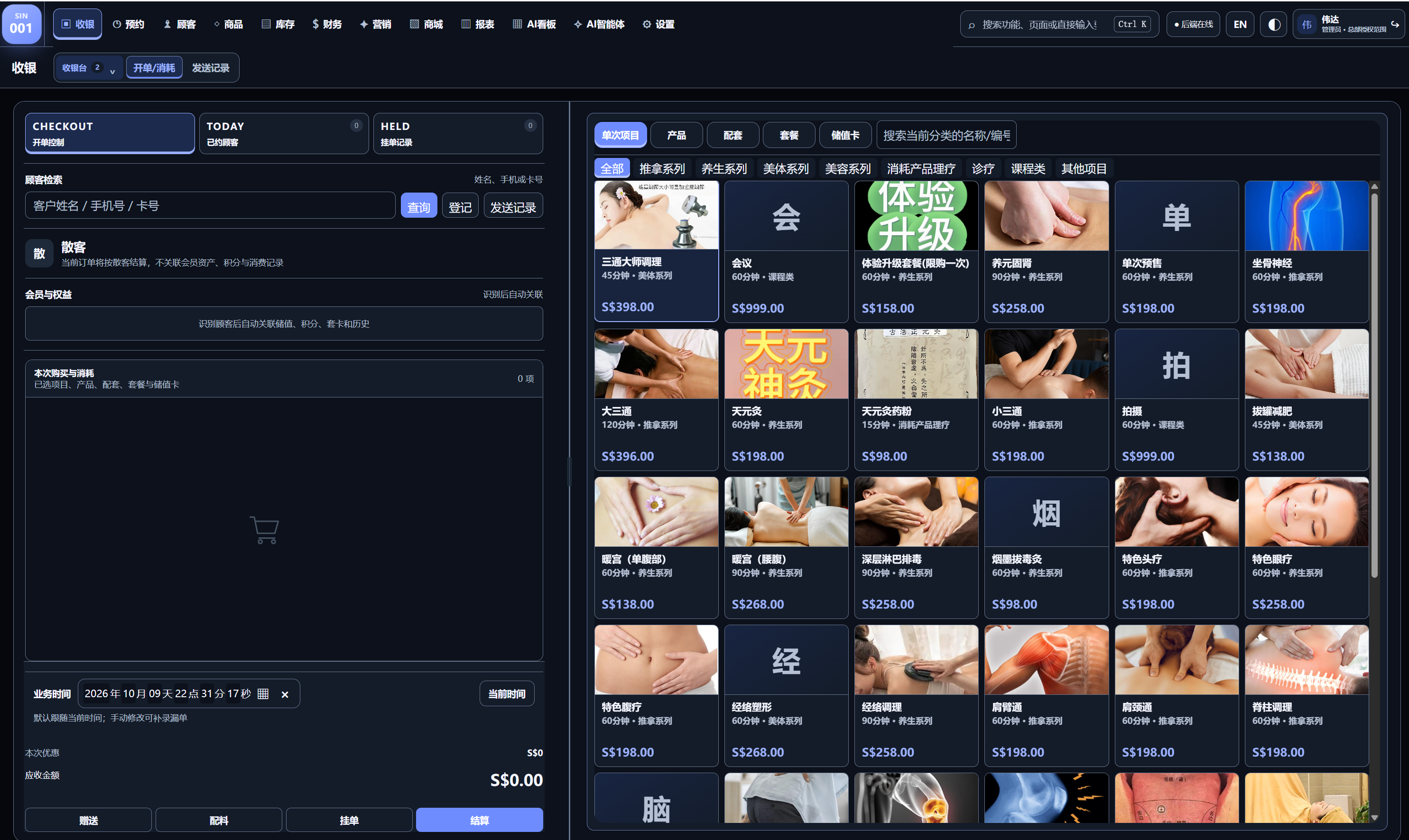Click the 挂单 hold order button
This screenshot has height=840, width=1409.
(x=349, y=820)
